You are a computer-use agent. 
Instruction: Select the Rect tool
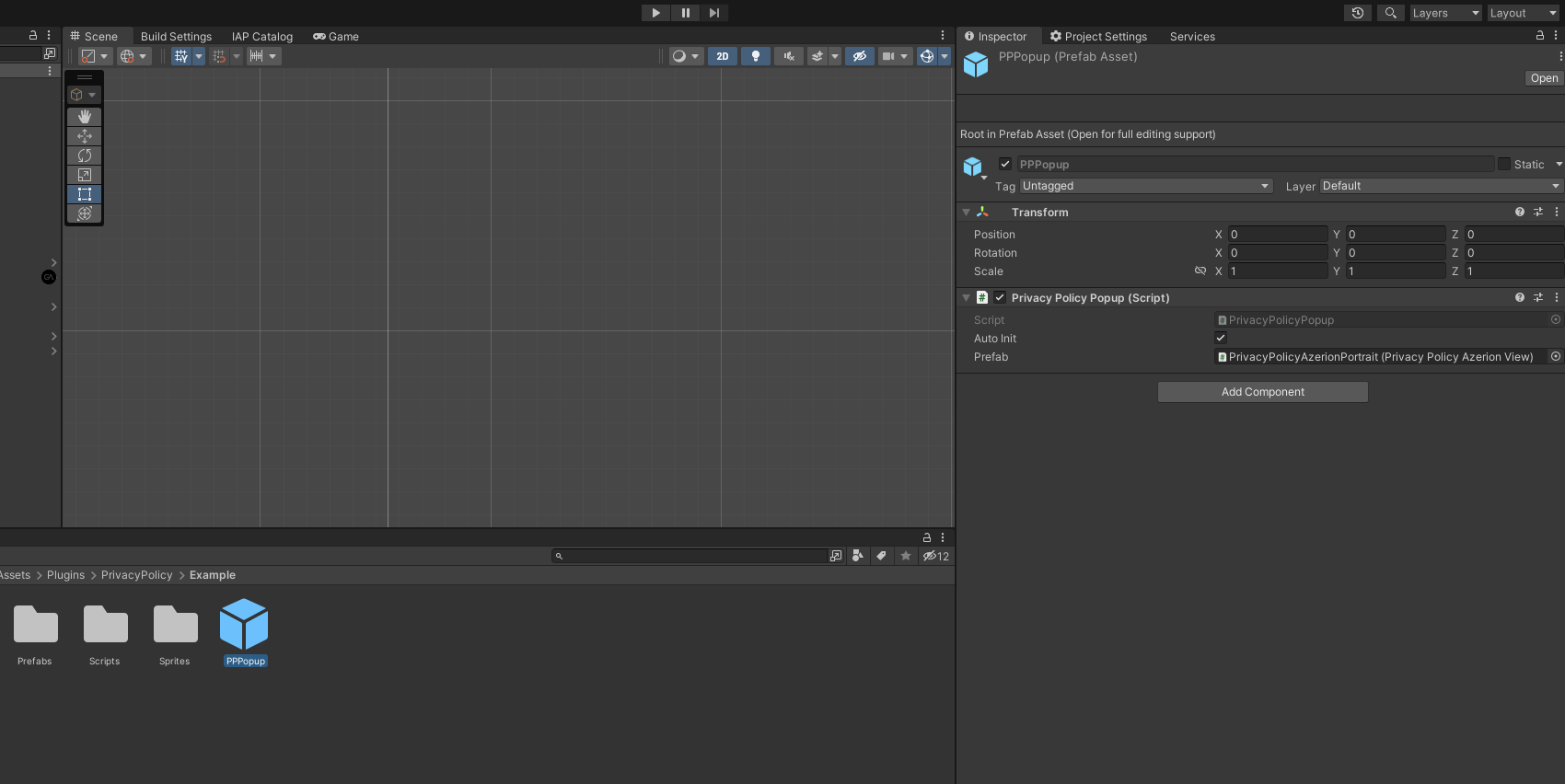point(85,194)
